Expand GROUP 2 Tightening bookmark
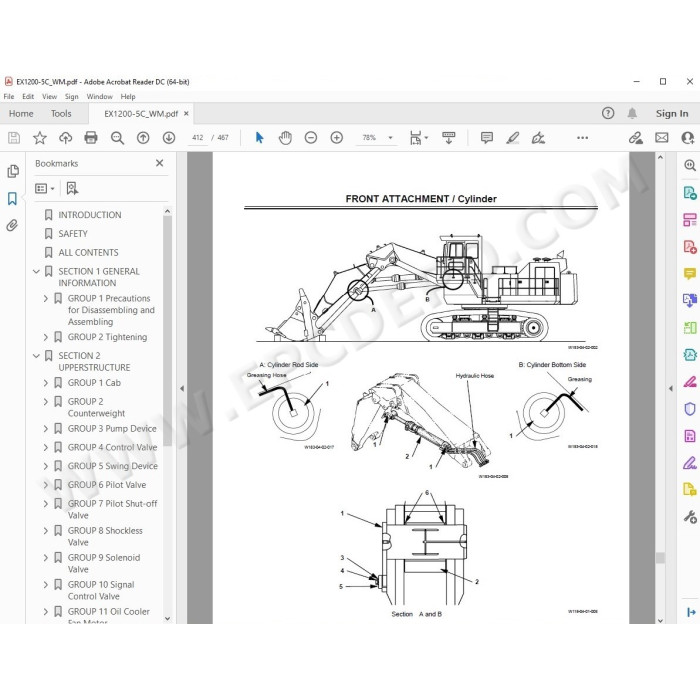Image resolution: width=700 pixels, height=700 pixels. click(46, 337)
